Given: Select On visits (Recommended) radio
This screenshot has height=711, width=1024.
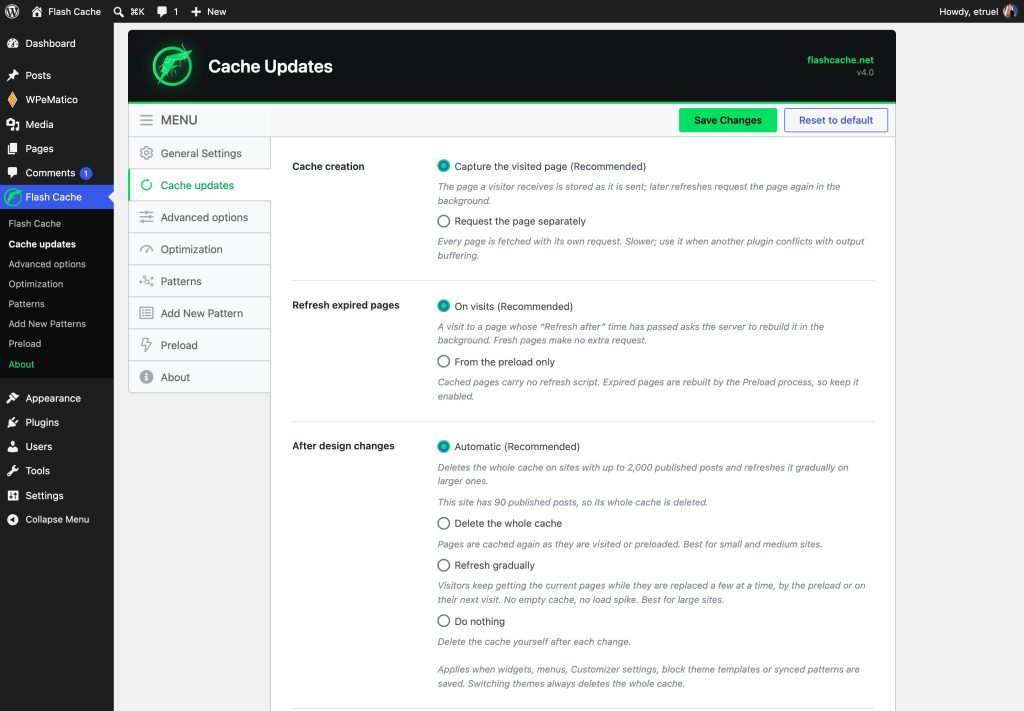Looking at the screenshot, I should 443,306.
